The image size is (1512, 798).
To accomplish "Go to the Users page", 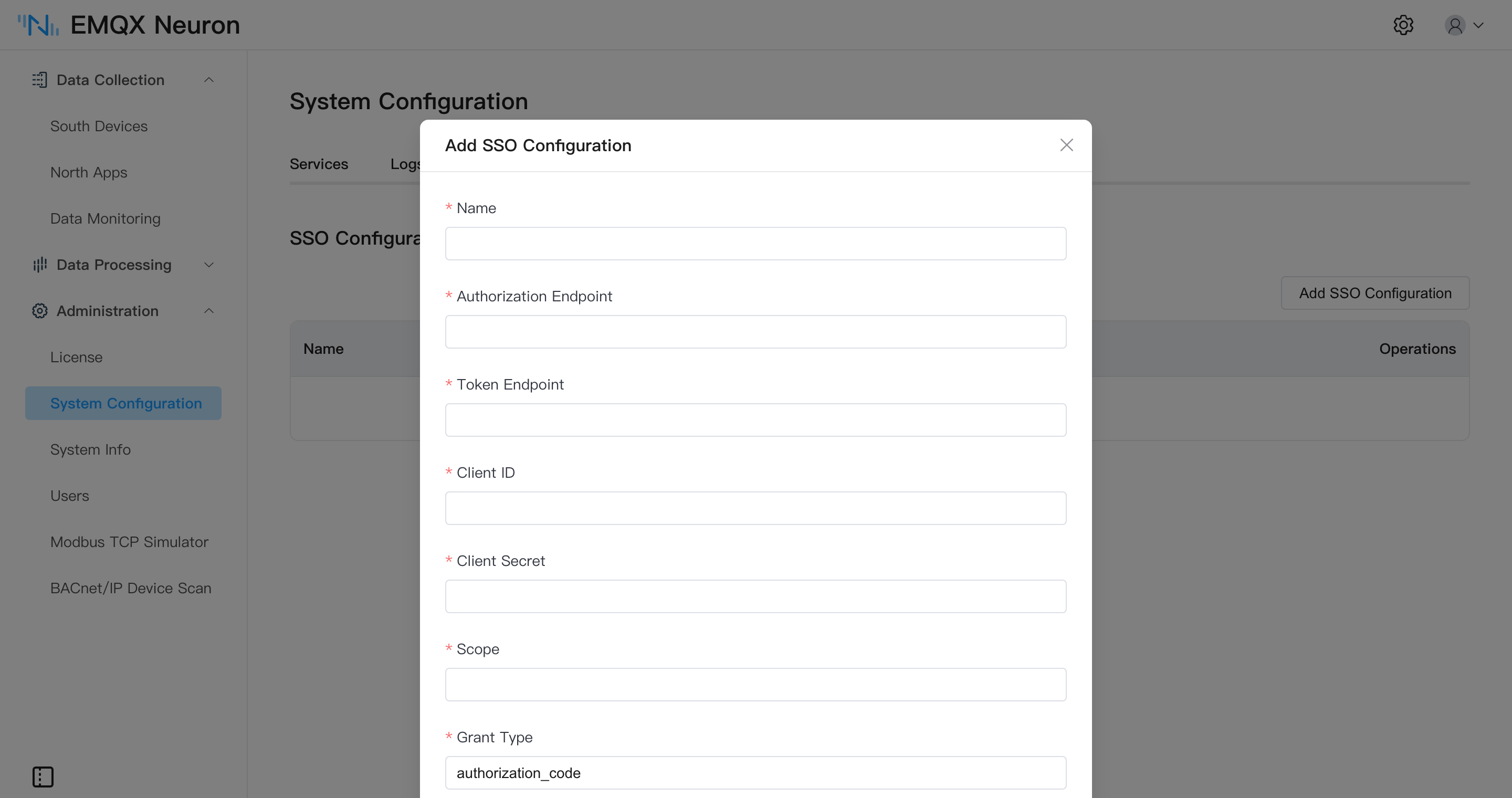I will click(69, 496).
